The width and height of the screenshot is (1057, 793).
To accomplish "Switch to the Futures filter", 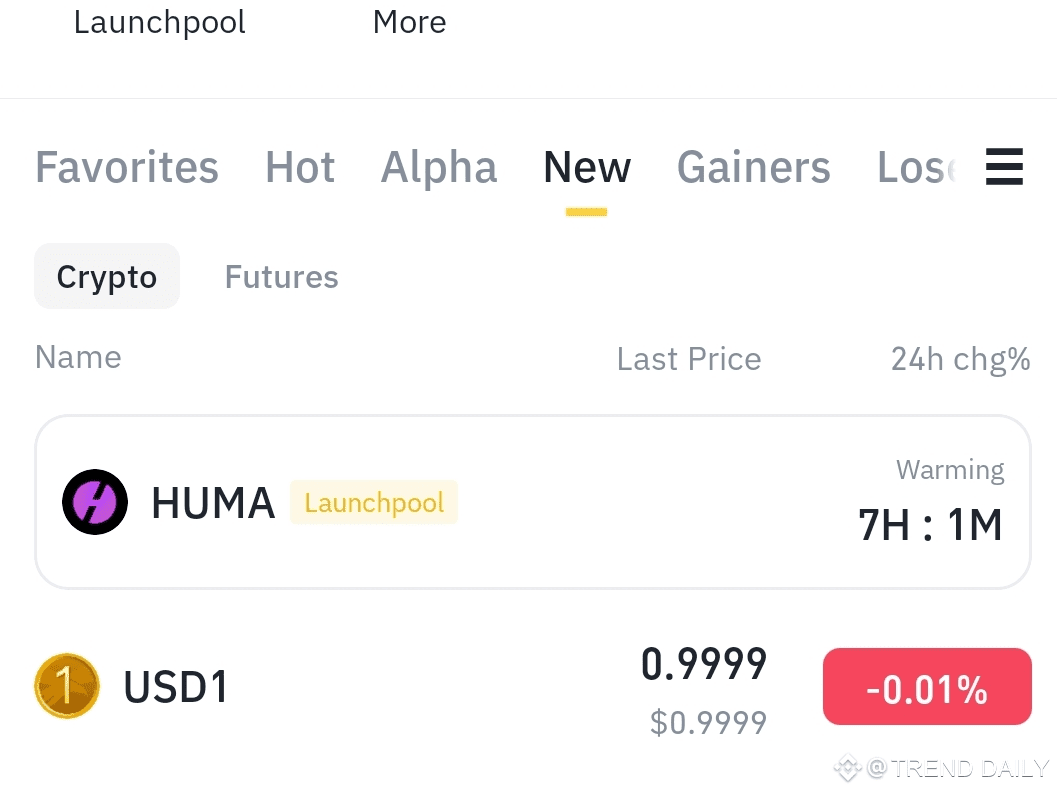I will point(281,276).
